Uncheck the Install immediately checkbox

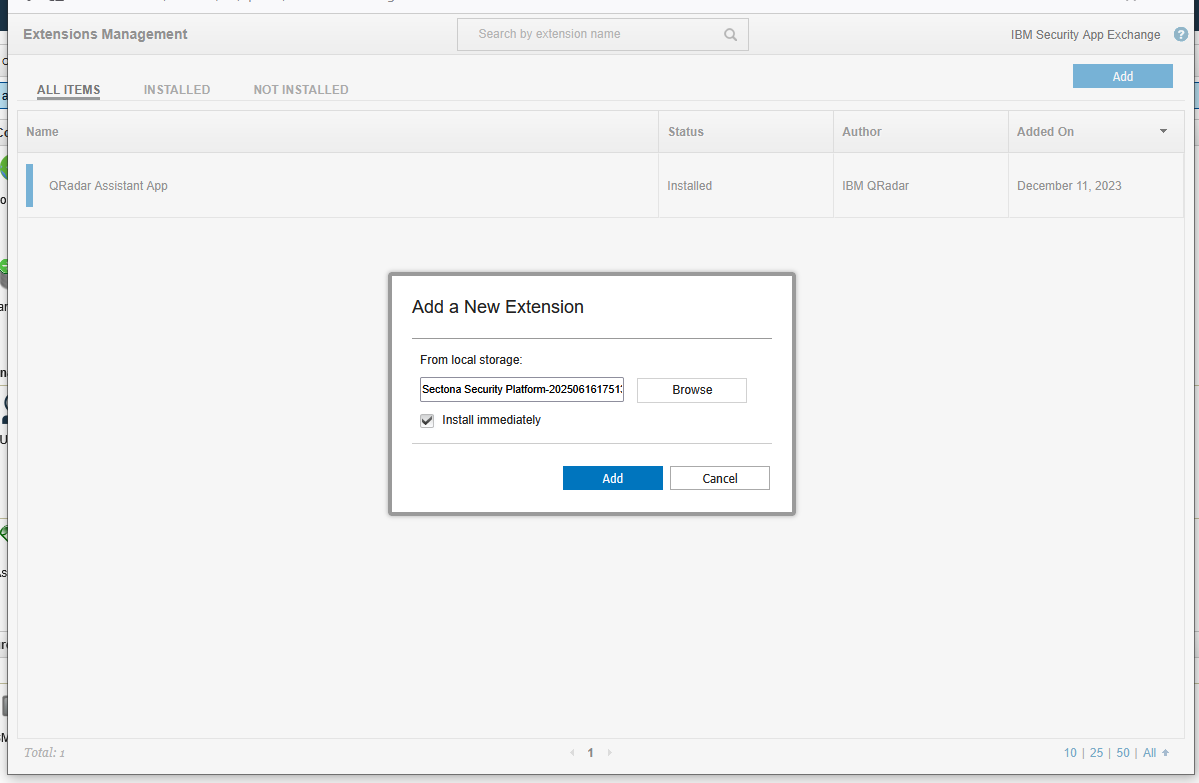[427, 421]
